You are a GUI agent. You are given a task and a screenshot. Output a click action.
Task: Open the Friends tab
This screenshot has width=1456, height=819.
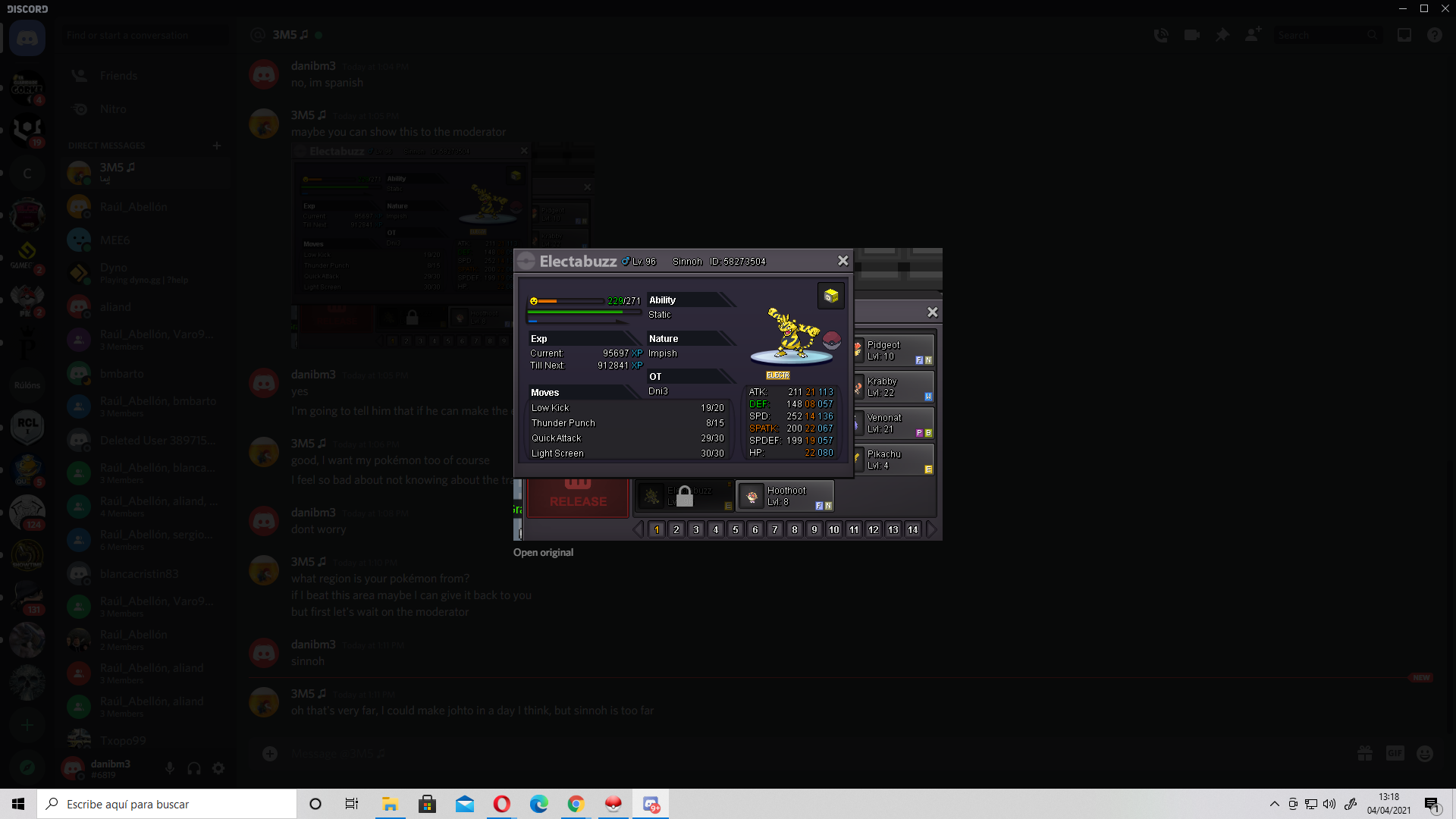tap(118, 76)
